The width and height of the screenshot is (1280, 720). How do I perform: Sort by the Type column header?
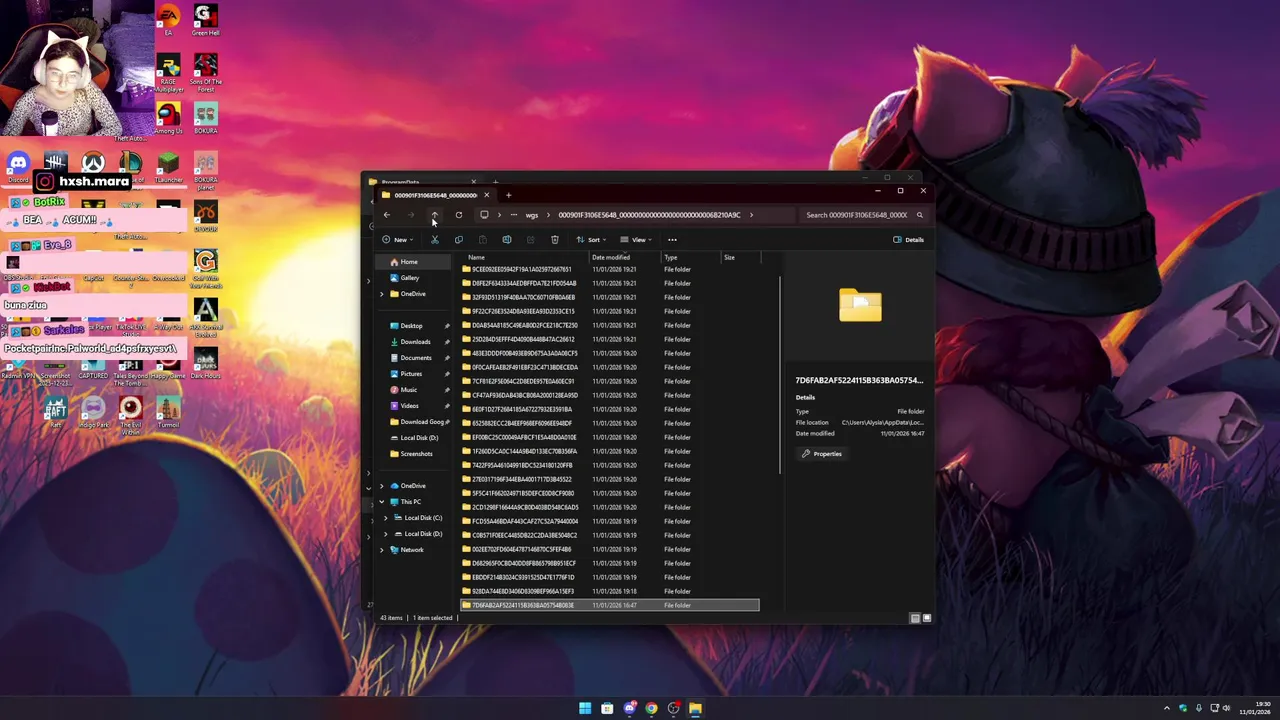click(x=690, y=258)
